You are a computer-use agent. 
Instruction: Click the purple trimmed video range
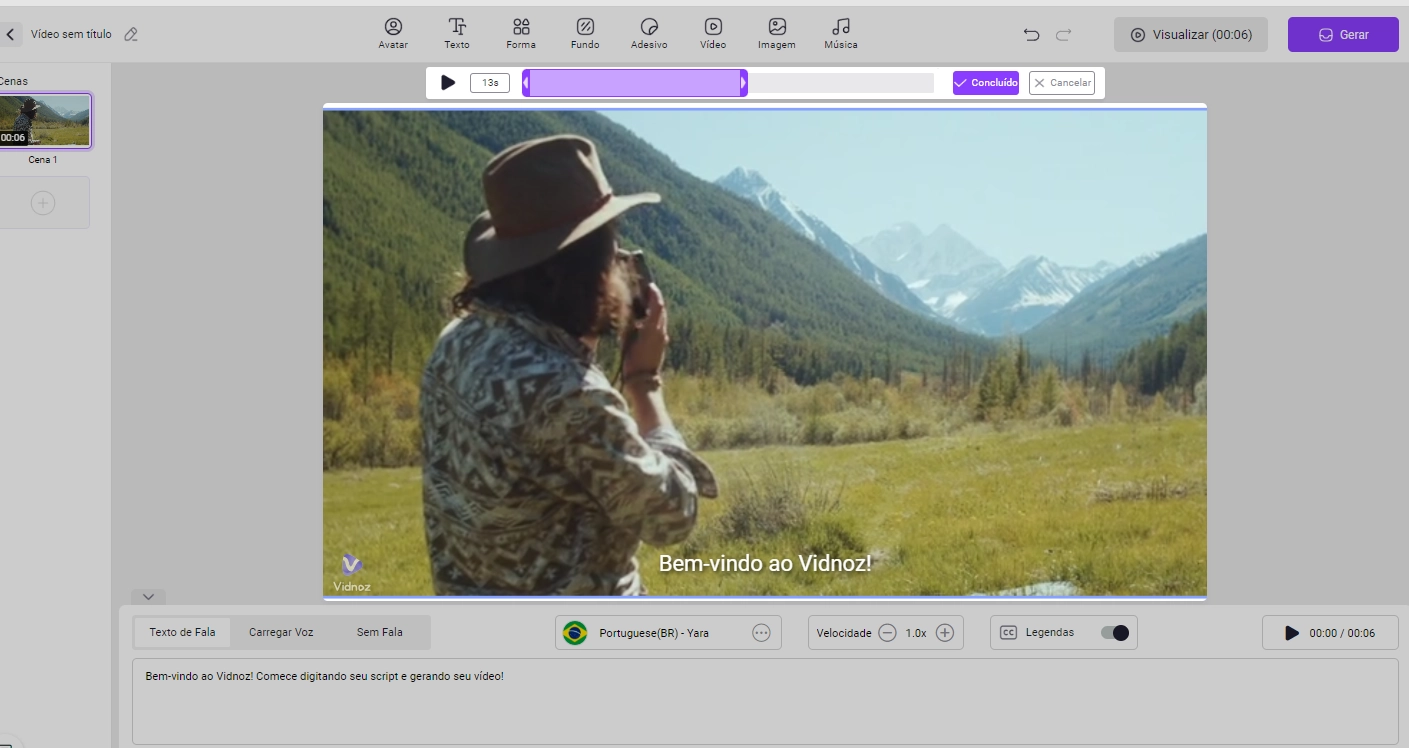(x=634, y=83)
